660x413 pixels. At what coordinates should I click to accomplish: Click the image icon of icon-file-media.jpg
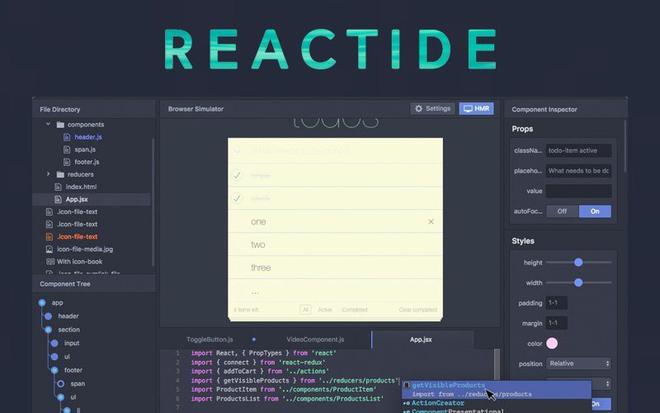(x=49, y=249)
